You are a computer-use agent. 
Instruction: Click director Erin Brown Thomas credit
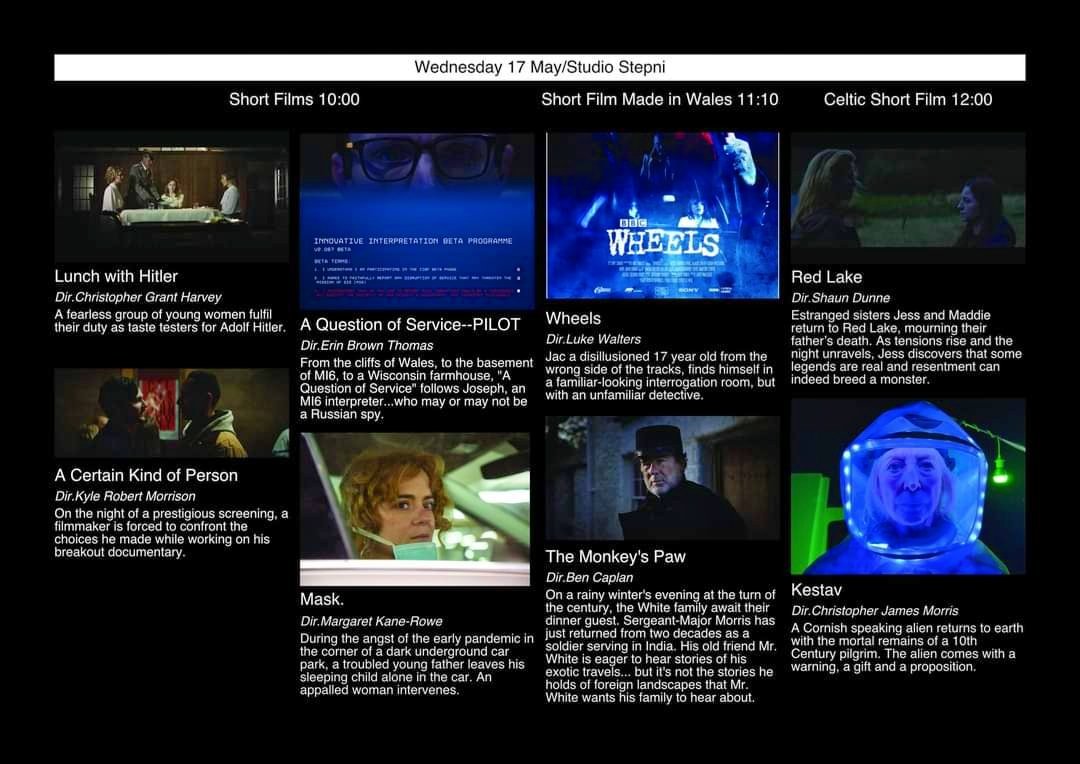(366, 345)
